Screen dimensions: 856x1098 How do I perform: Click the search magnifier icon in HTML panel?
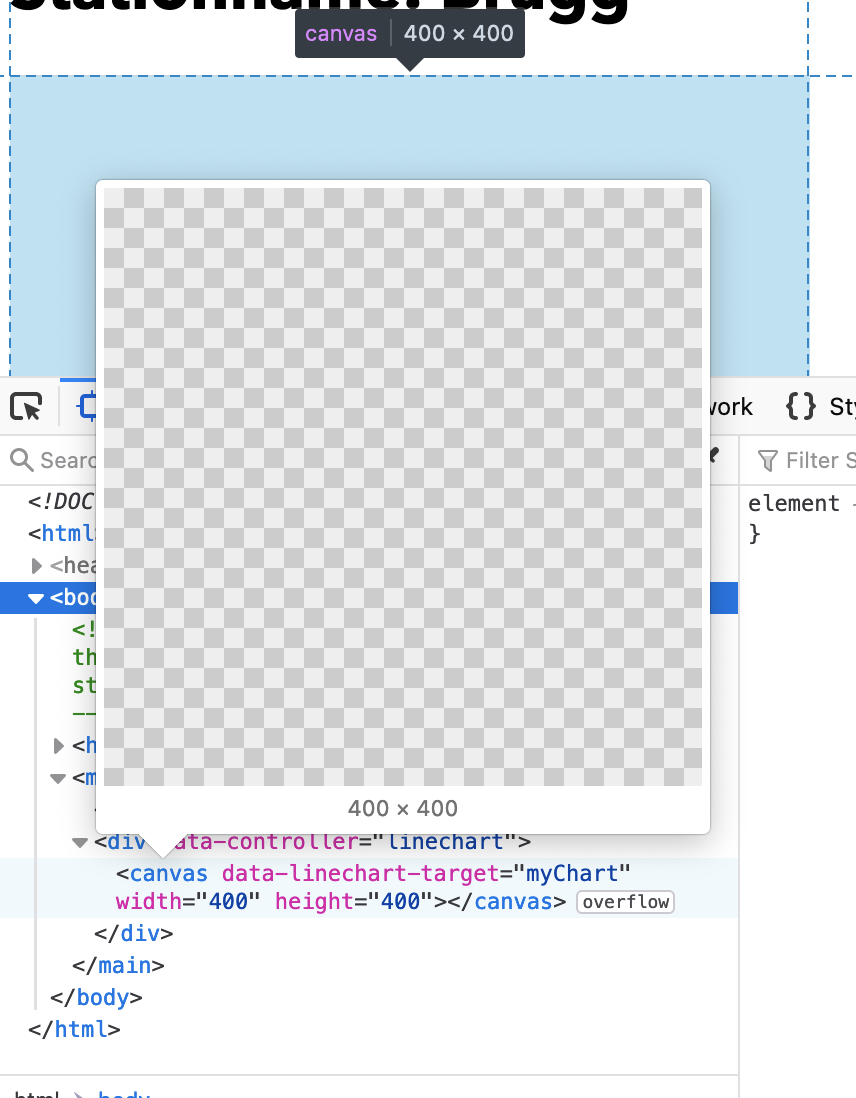[22, 460]
